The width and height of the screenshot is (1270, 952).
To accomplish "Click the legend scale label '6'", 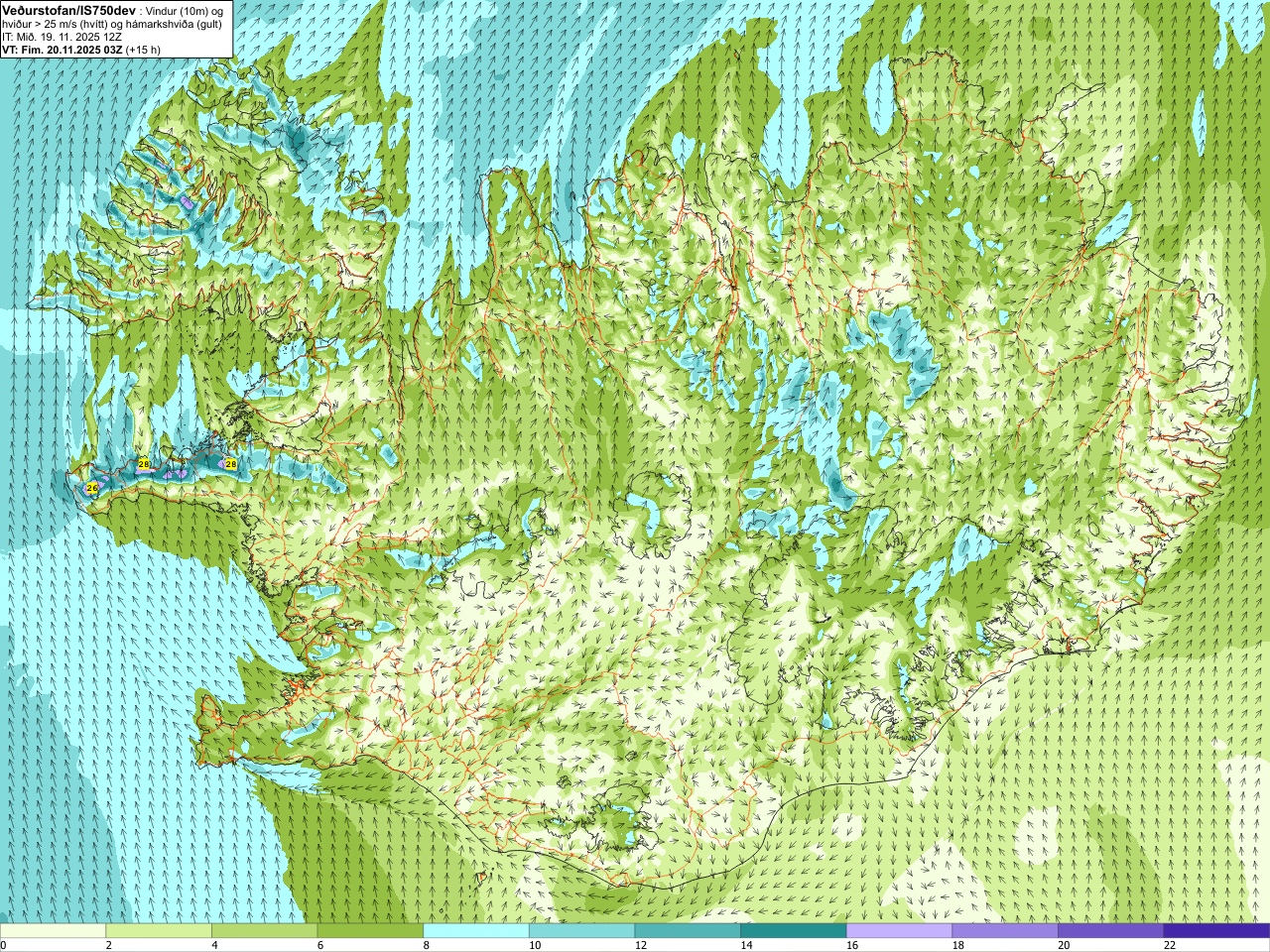I will (319, 945).
